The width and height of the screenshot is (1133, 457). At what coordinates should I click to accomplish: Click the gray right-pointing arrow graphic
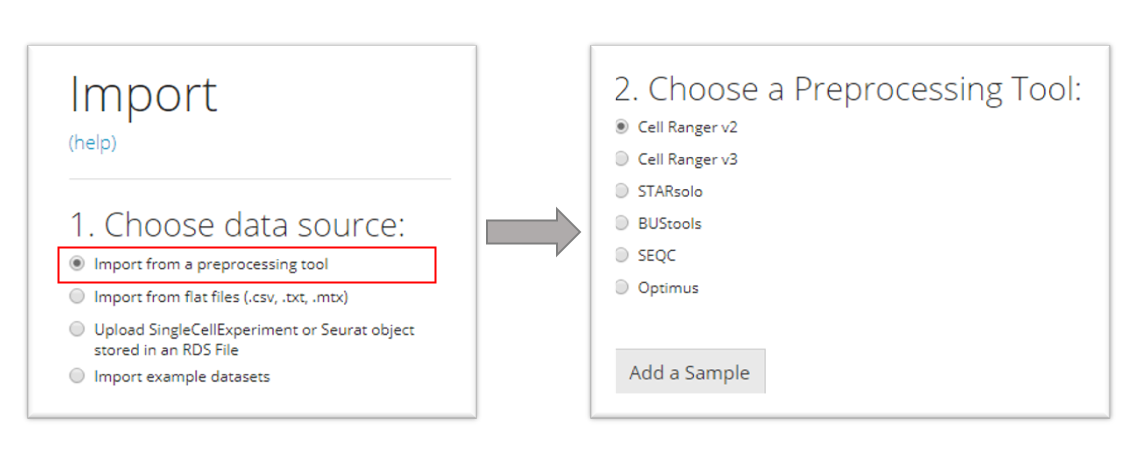(532, 233)
